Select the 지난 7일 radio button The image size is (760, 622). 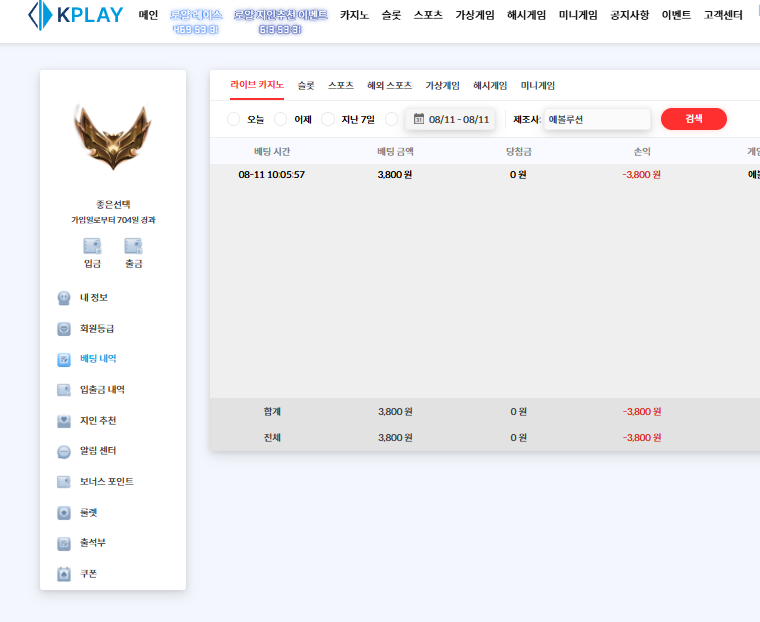coord(328,119)
